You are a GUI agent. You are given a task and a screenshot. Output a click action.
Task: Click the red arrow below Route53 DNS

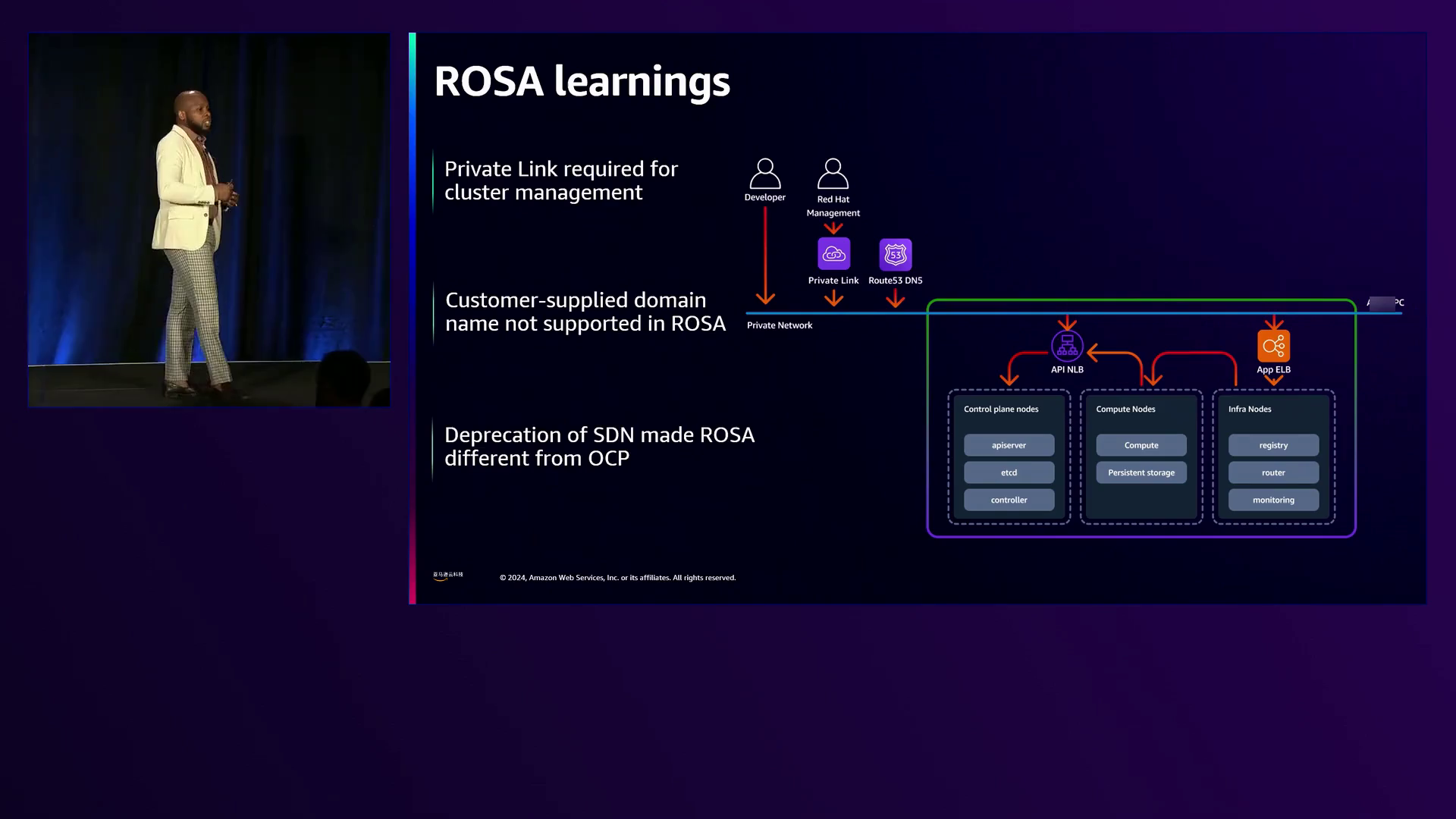pyautogui.click(x=895, y=298)
